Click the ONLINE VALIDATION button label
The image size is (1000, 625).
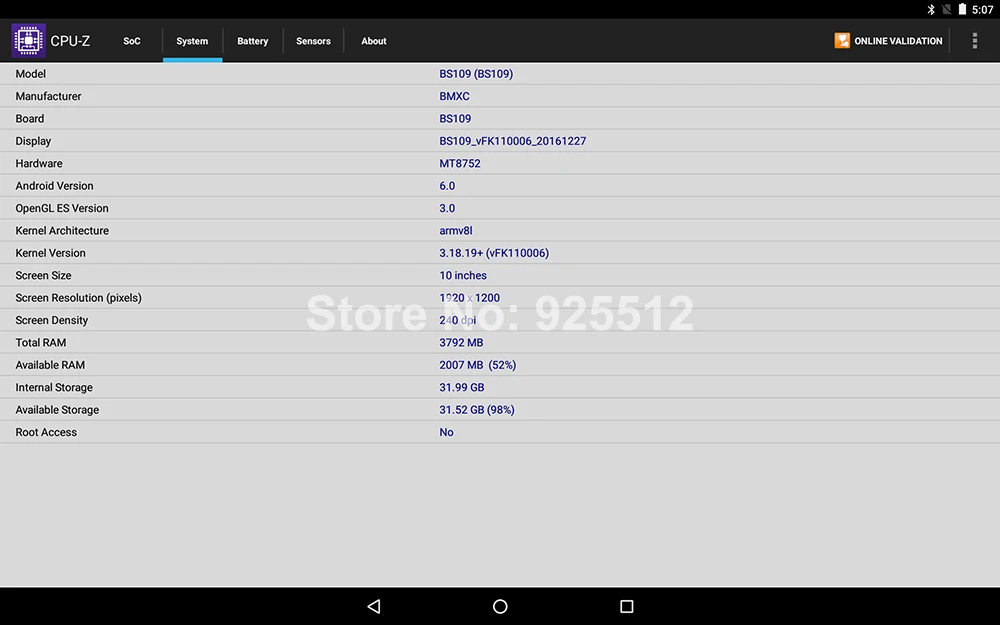click(x=898, y=41)
